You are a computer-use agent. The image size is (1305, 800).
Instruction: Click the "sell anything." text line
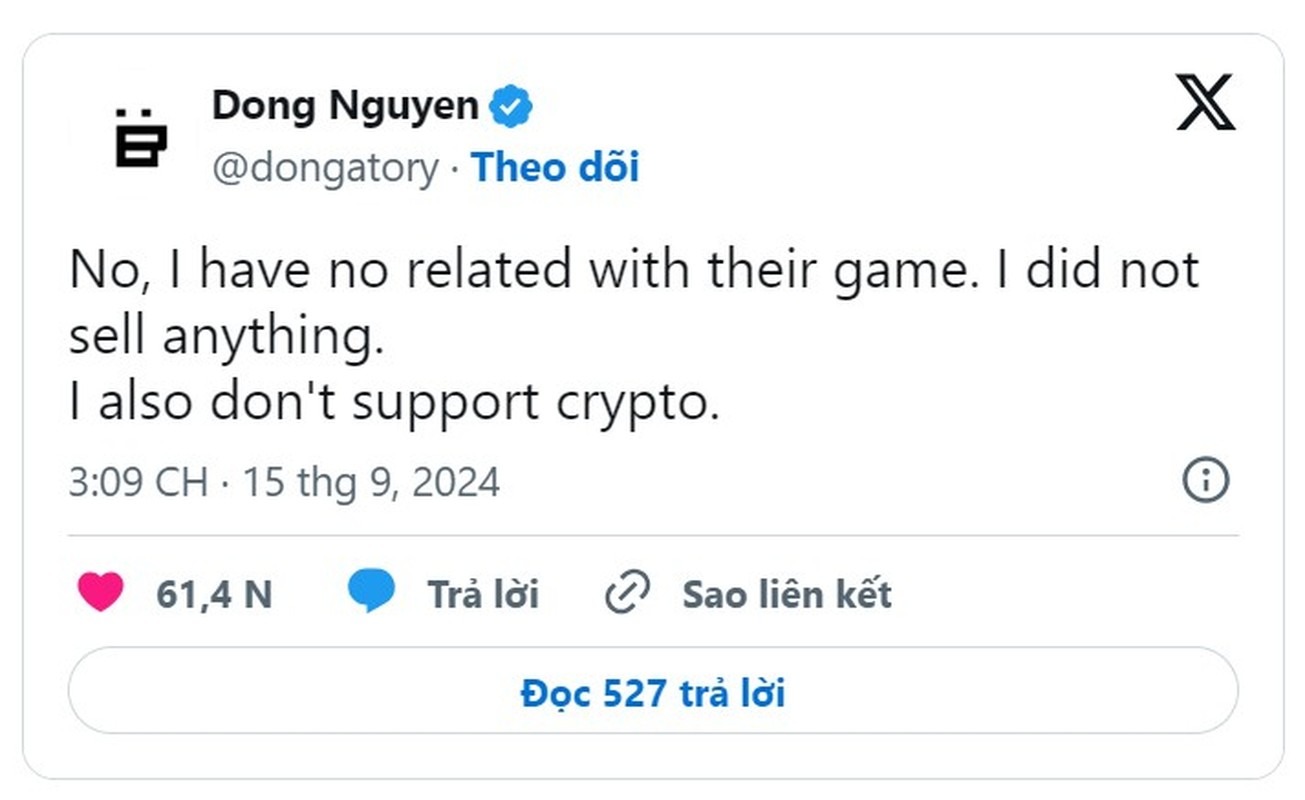pos(226,337)
